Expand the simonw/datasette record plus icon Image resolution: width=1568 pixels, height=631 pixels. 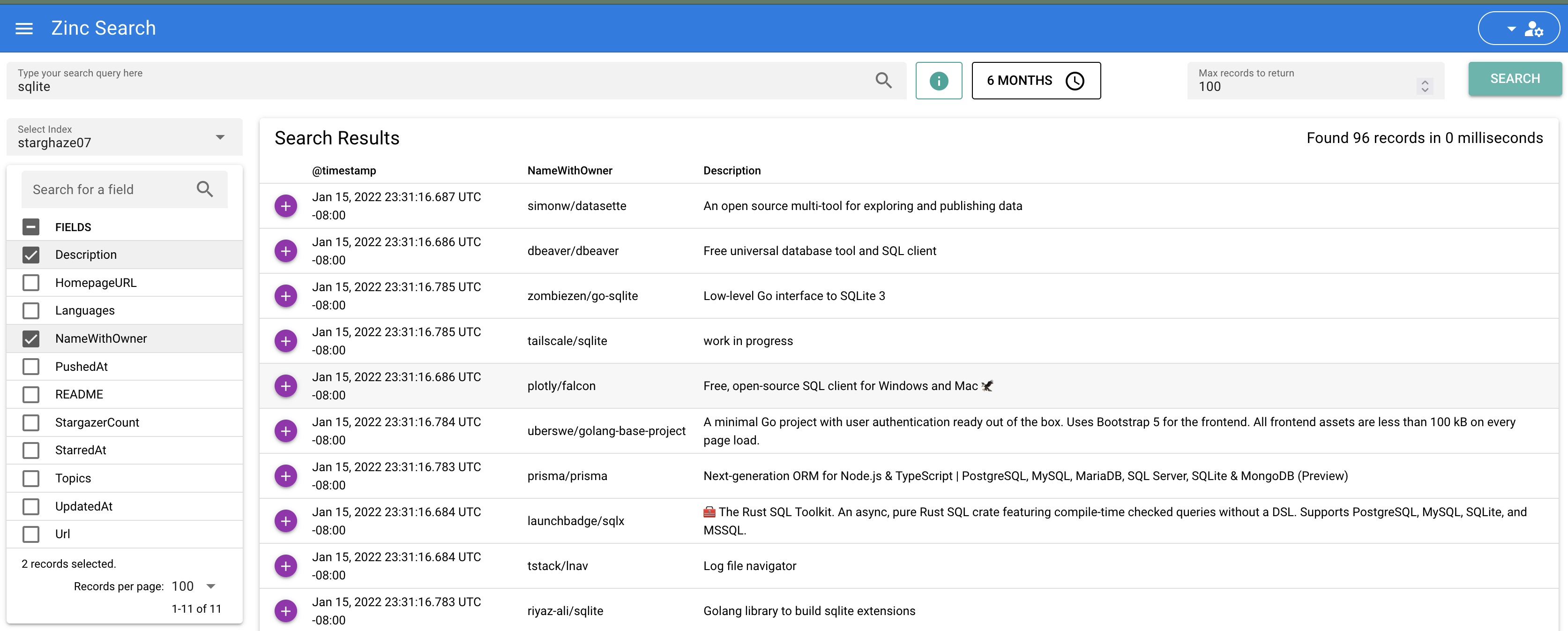coord(285,206)
